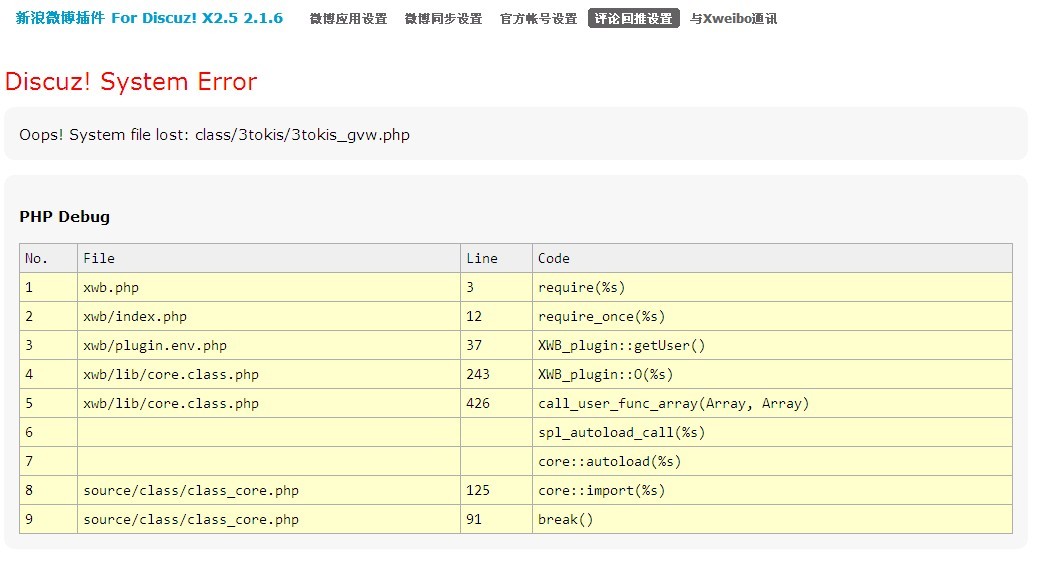The width and height of the screenshot is (1056, 563).
Task: Open the 官方帐号设置 tab
Action: (x=538, y=19)
